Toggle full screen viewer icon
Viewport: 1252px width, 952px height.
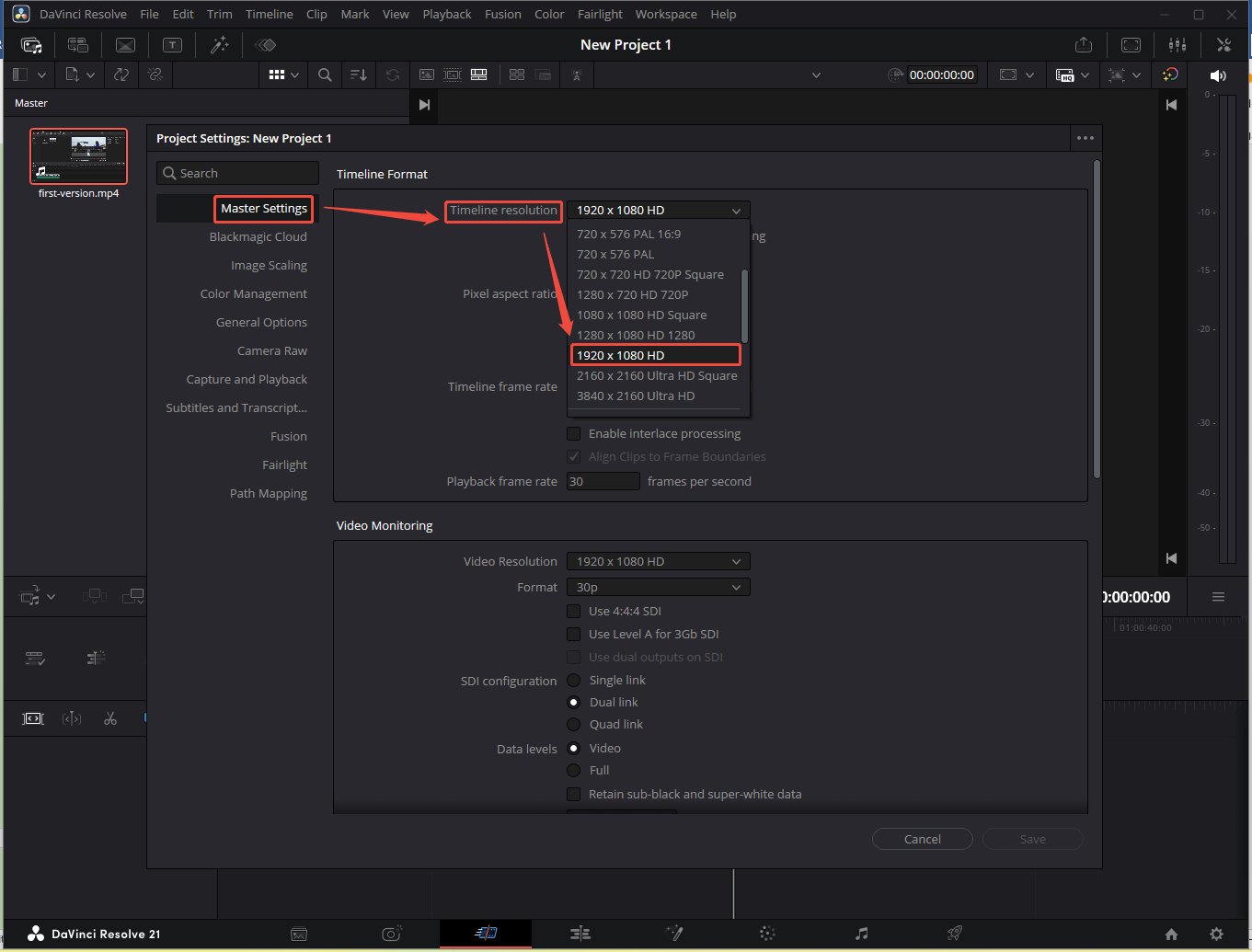click(x=1131, y=45)
